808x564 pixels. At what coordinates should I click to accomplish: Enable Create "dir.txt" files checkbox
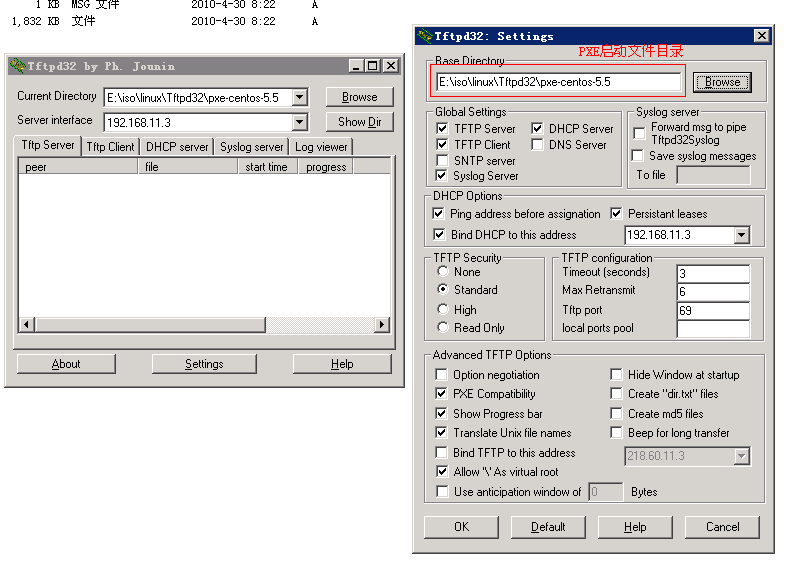pos(616,393)
